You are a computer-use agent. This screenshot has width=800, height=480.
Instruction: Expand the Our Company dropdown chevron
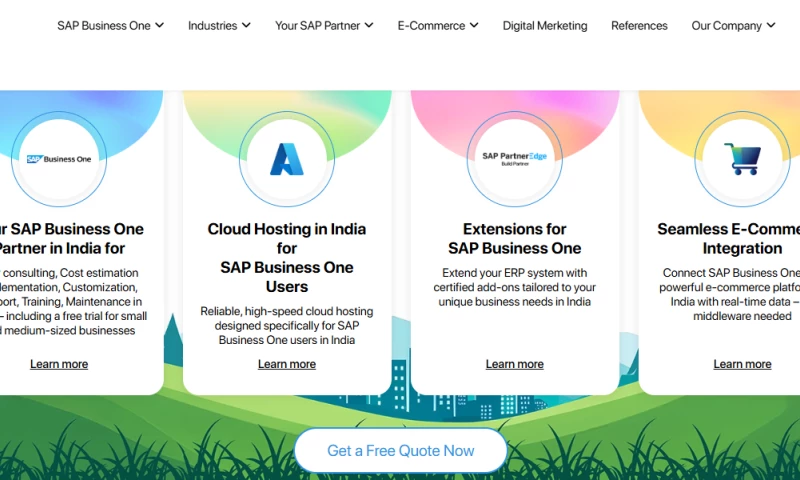[771, 26]
